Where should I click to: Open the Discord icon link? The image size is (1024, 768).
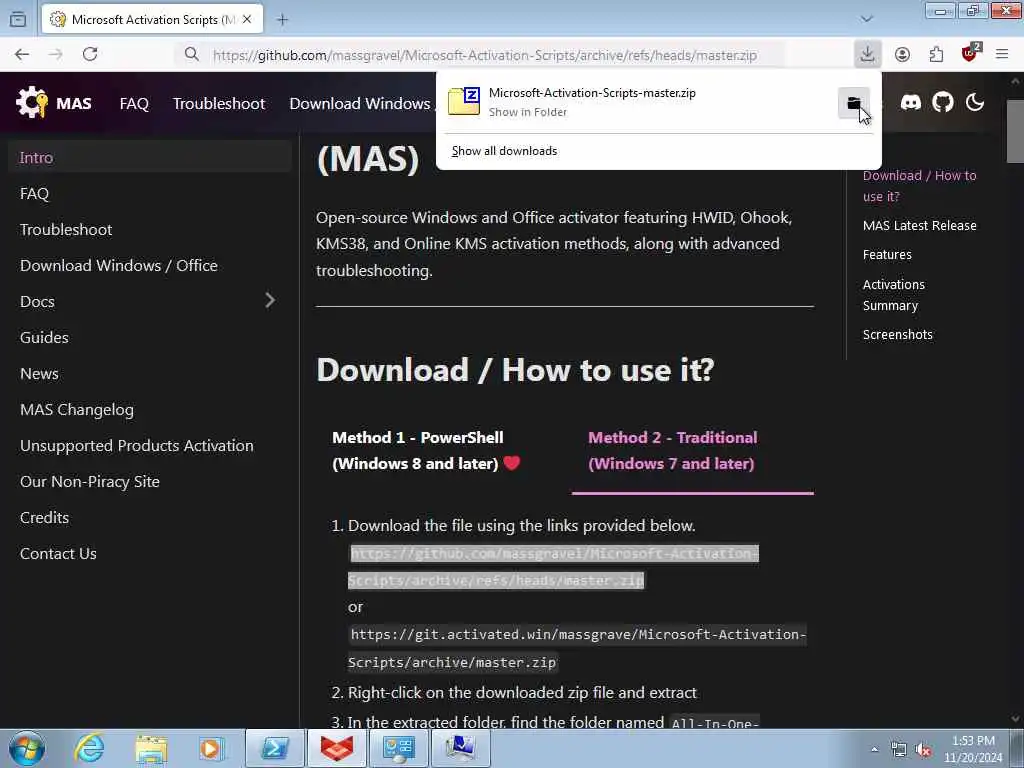(x=910, y=103)
